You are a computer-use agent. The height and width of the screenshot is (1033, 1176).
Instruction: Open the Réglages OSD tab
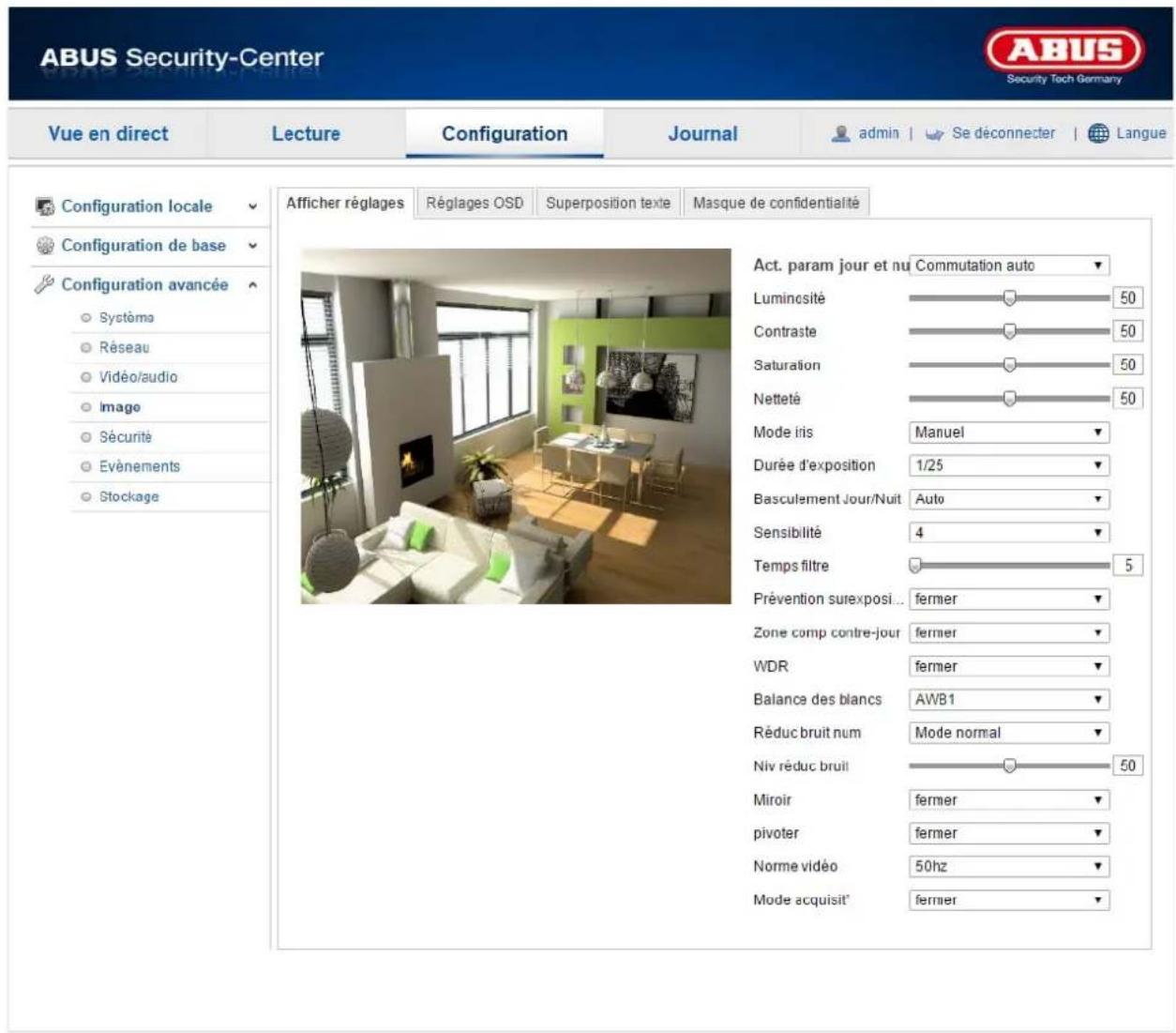point(475,203)
